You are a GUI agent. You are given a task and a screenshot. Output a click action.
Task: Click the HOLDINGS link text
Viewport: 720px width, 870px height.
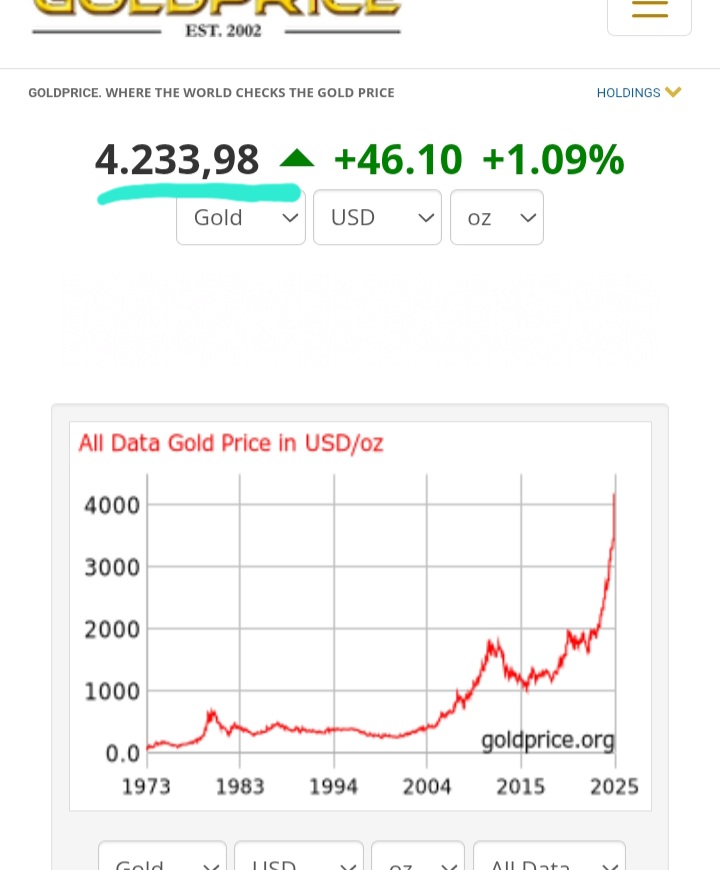coord(628,93)
